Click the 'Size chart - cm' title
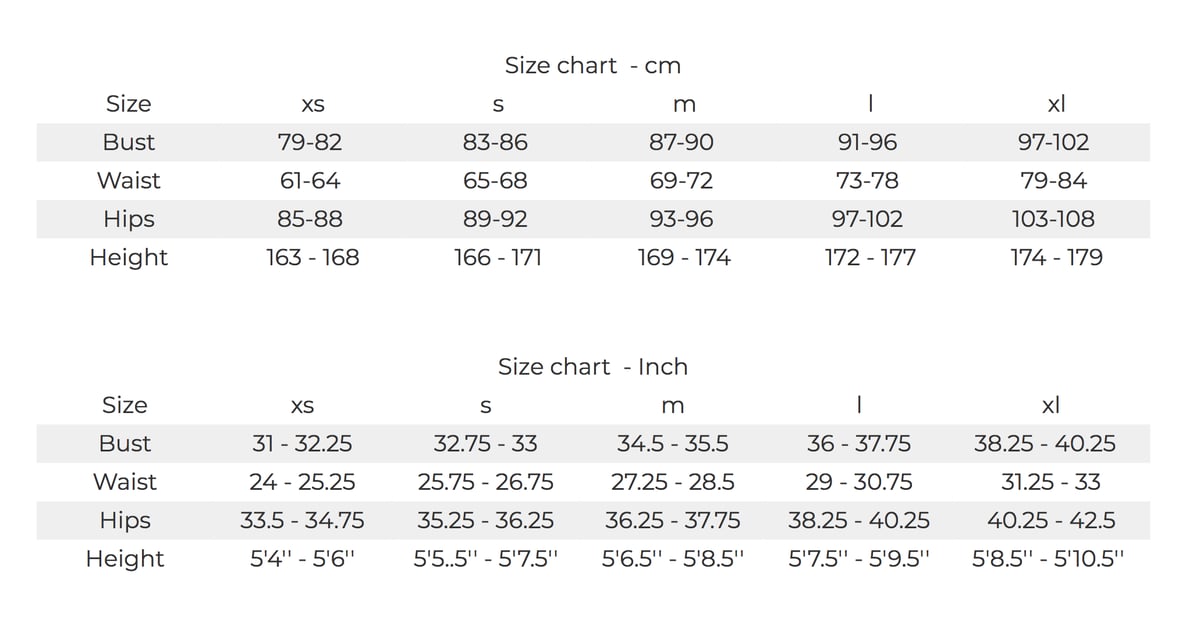Image resolution: width=1200 pixels, height=619 pixels. (592, 66)
